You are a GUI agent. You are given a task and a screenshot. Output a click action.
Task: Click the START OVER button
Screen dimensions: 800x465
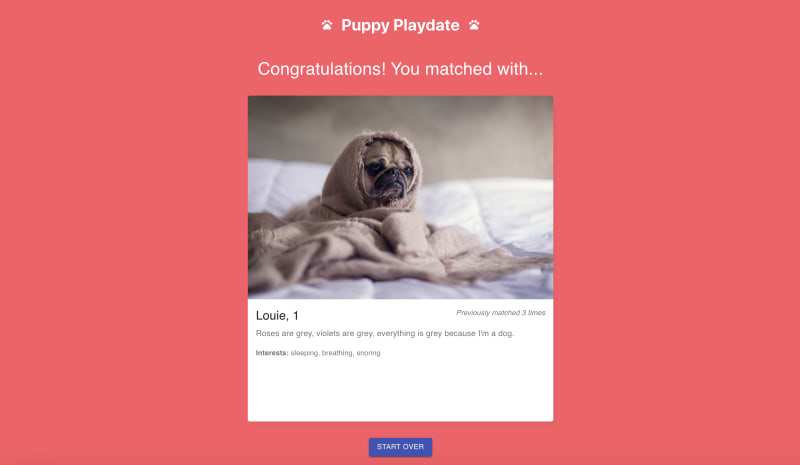400,447
